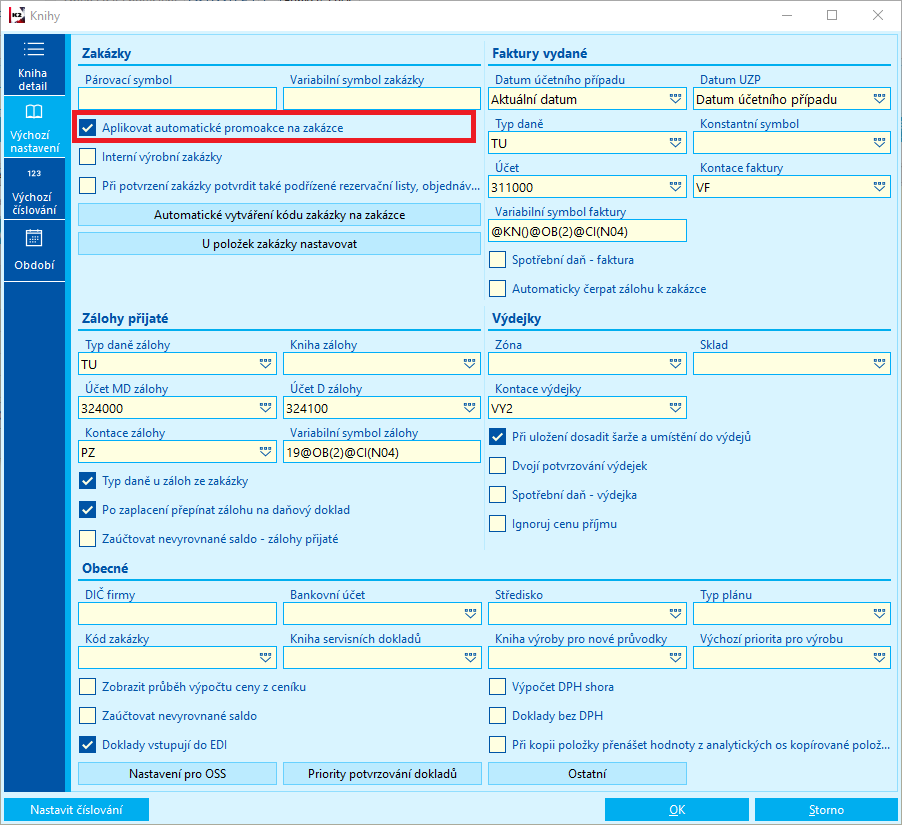Open Typ plánu dropdown
This screenshot has width=902, height=825.
point(880,614)
